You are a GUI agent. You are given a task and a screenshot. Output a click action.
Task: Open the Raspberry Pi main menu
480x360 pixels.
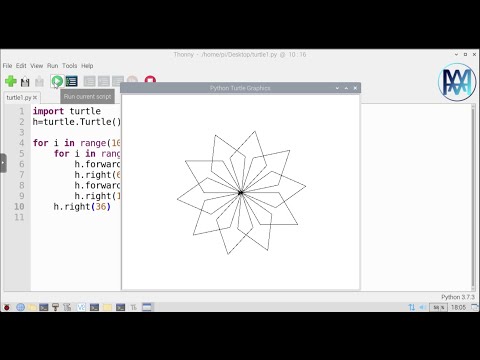click(7, 307)
